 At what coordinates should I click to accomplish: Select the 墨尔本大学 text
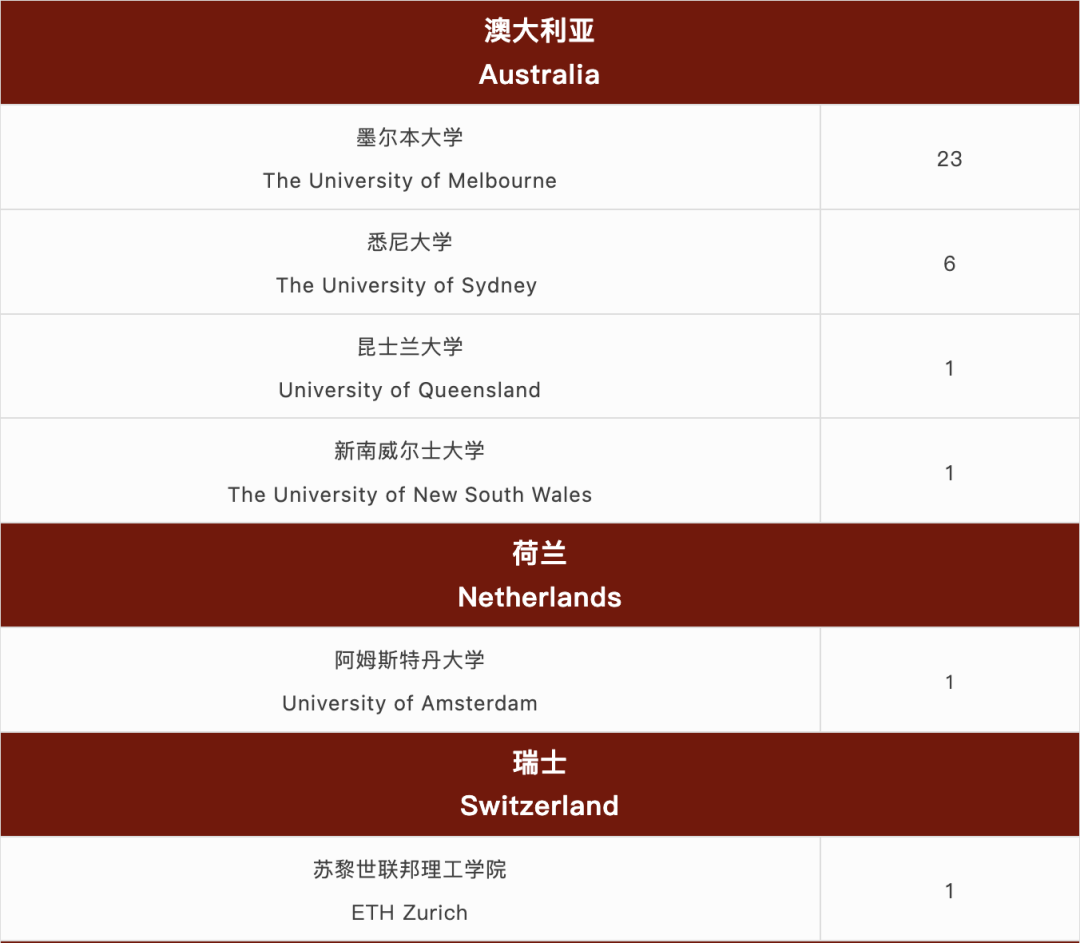pyautogui.click(x=410, y=137)
